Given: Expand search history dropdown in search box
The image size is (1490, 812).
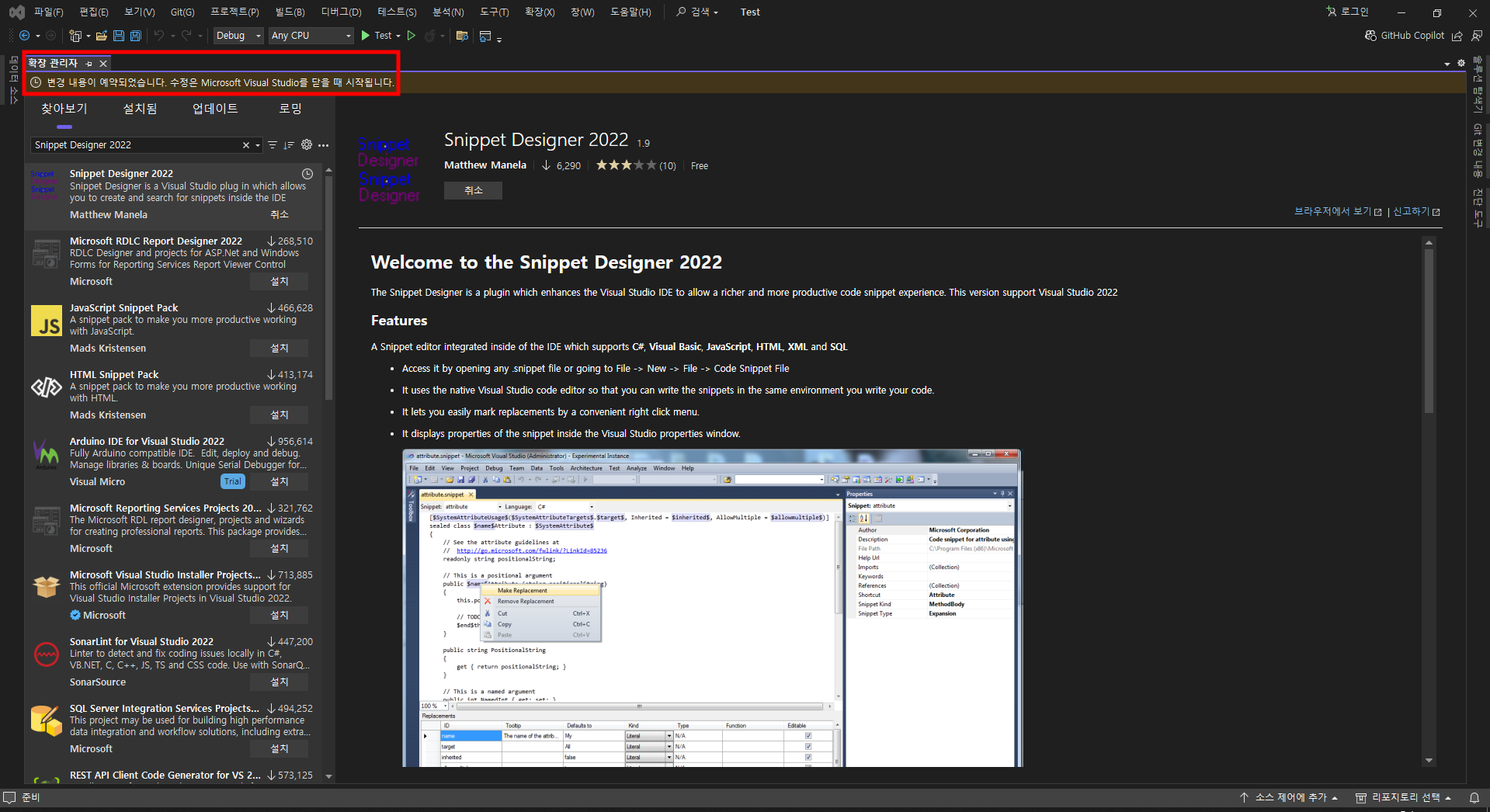Looking at the screenshot, I should click(x=258, y=145).
